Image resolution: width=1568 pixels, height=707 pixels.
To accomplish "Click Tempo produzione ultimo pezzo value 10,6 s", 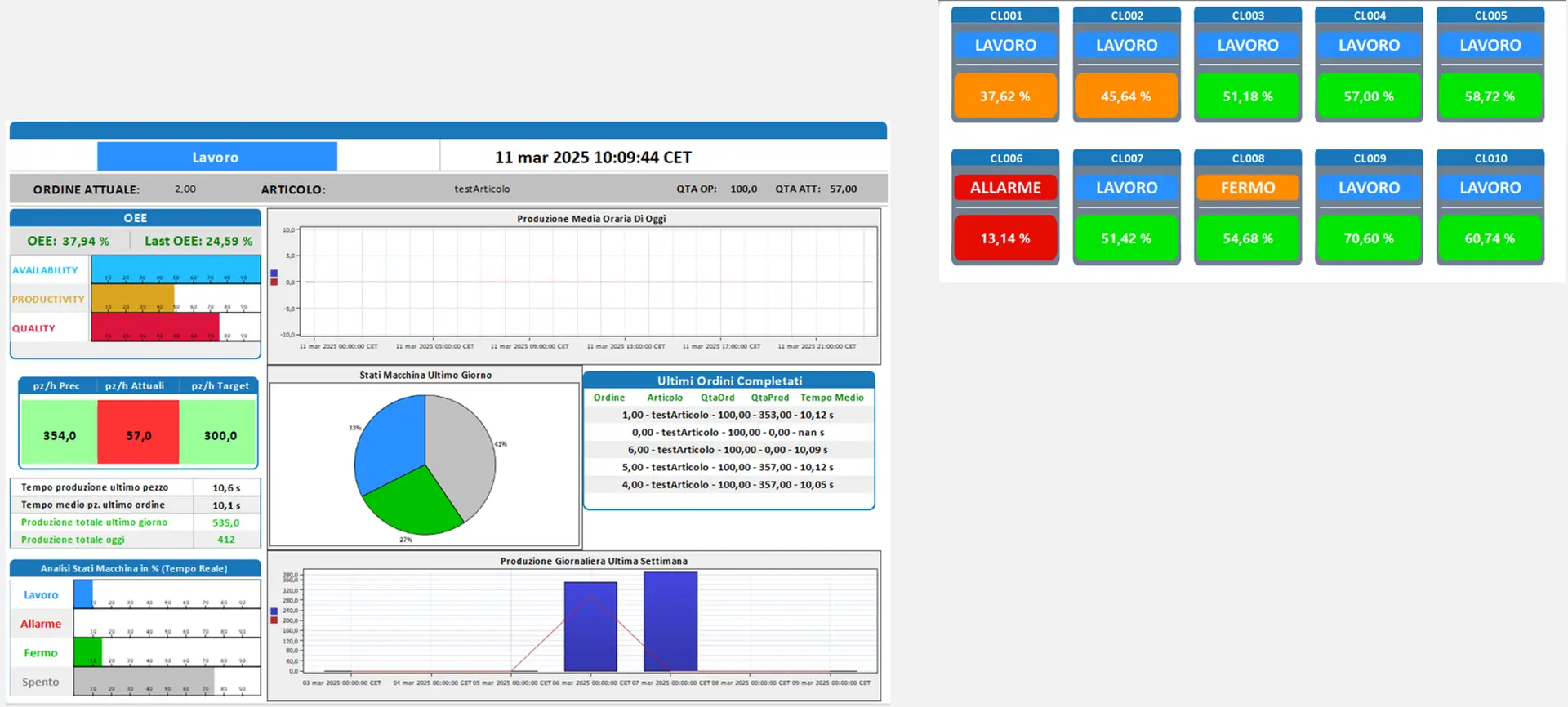I will (x=226, y=488).
